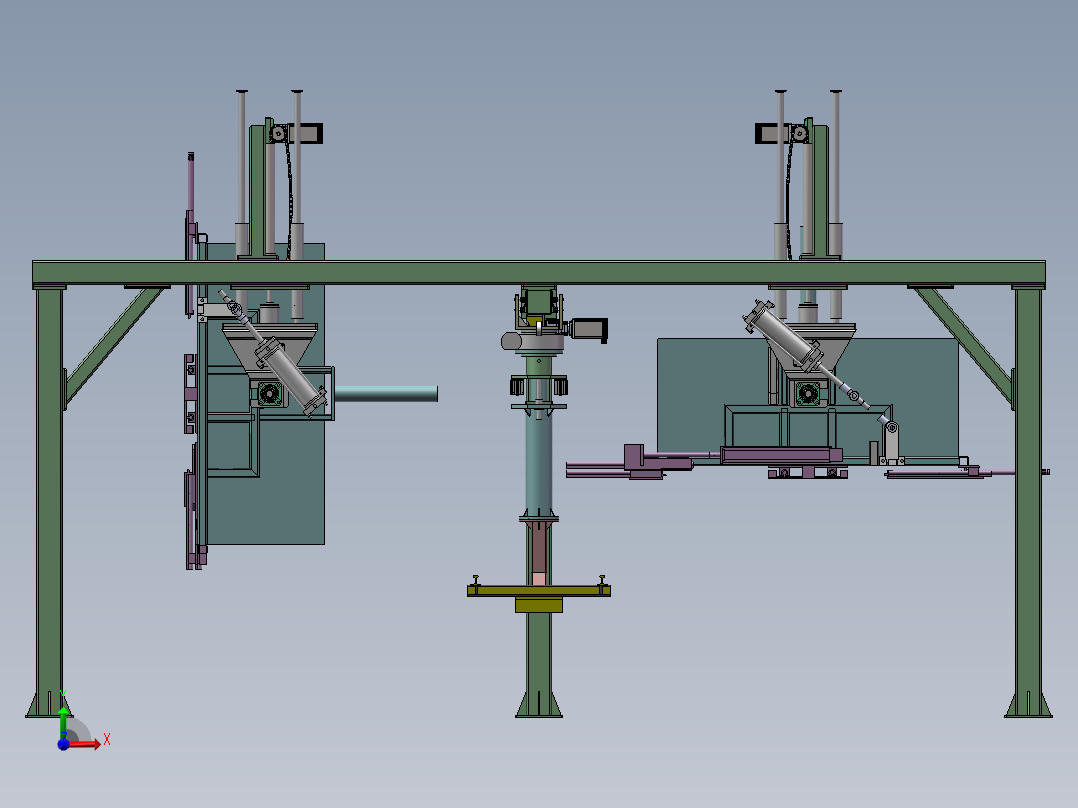Screen dimensions: 1078x808
Task: Select the top horizontal green frame beam
Action: (x=538, y=272)
